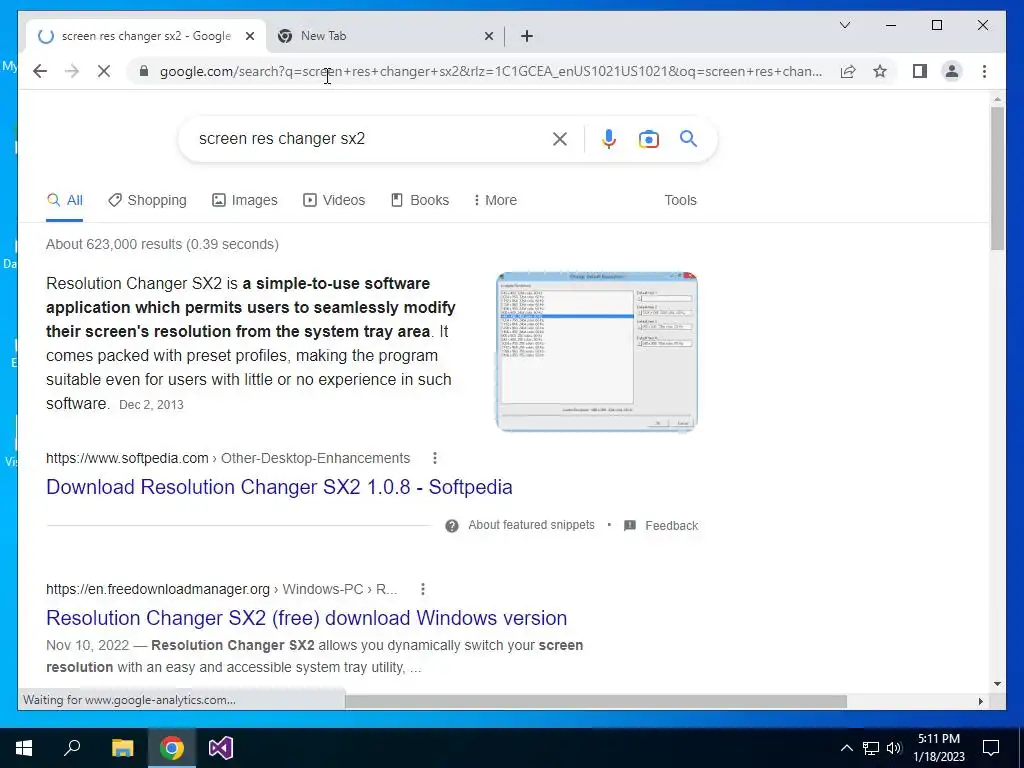Click the scroll right arrow
Image resolution: width=1024 pixels, height=768 pixels.
pos(980,701)
